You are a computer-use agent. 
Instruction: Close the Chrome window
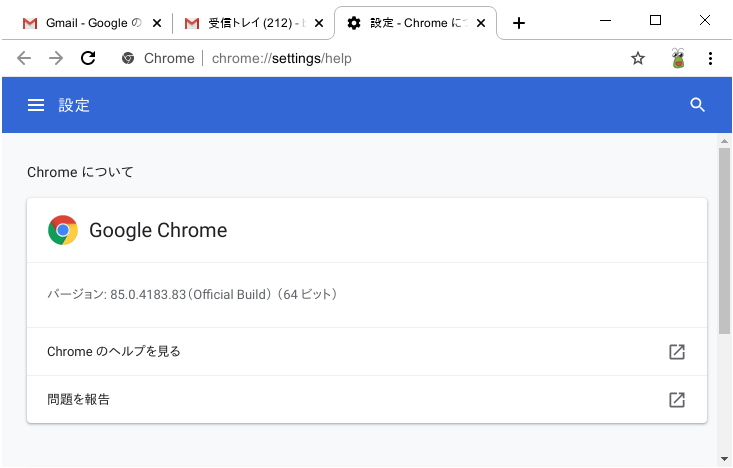coord(704,20)
